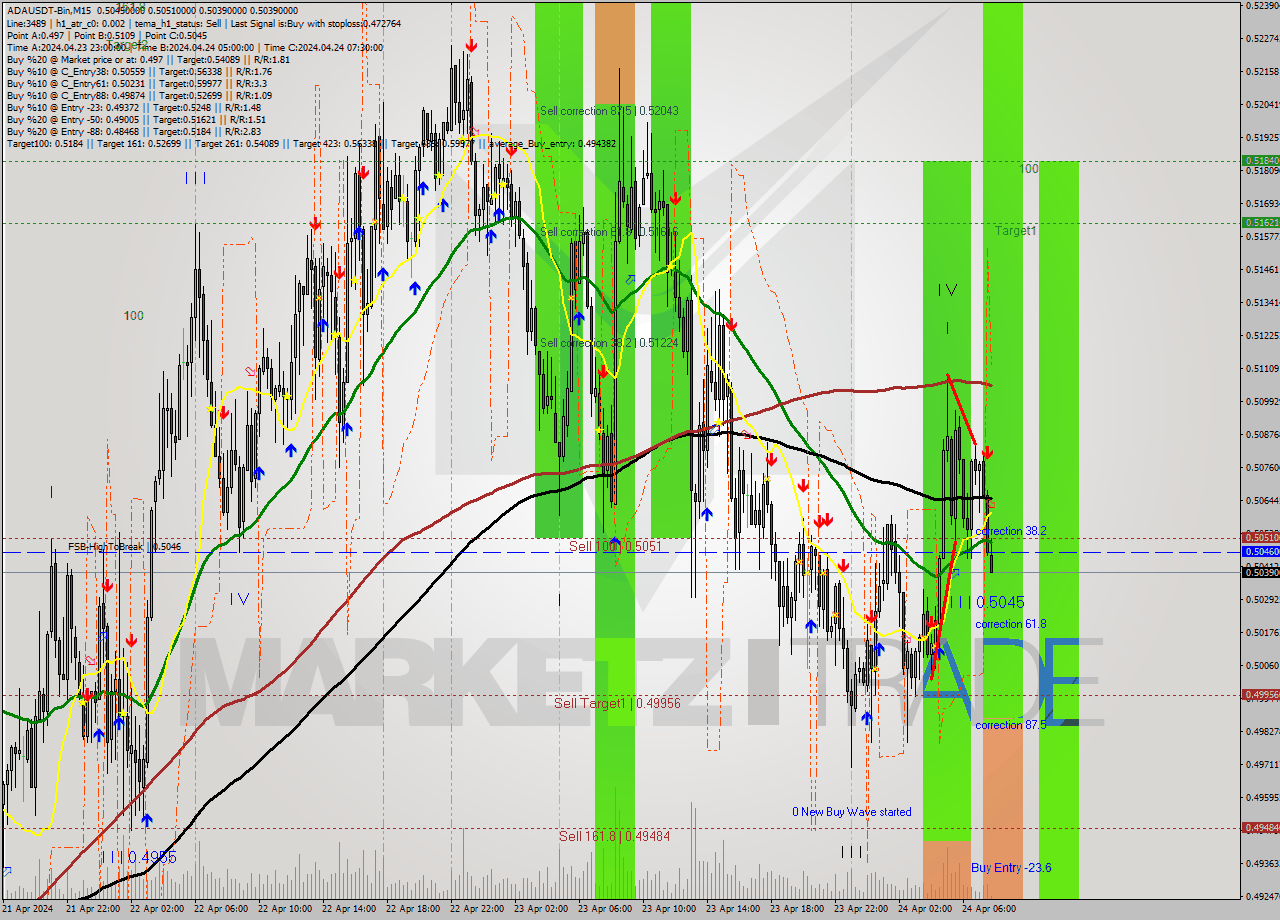Click the '22 Apr 10:00' time axis label

click(283, 909)
